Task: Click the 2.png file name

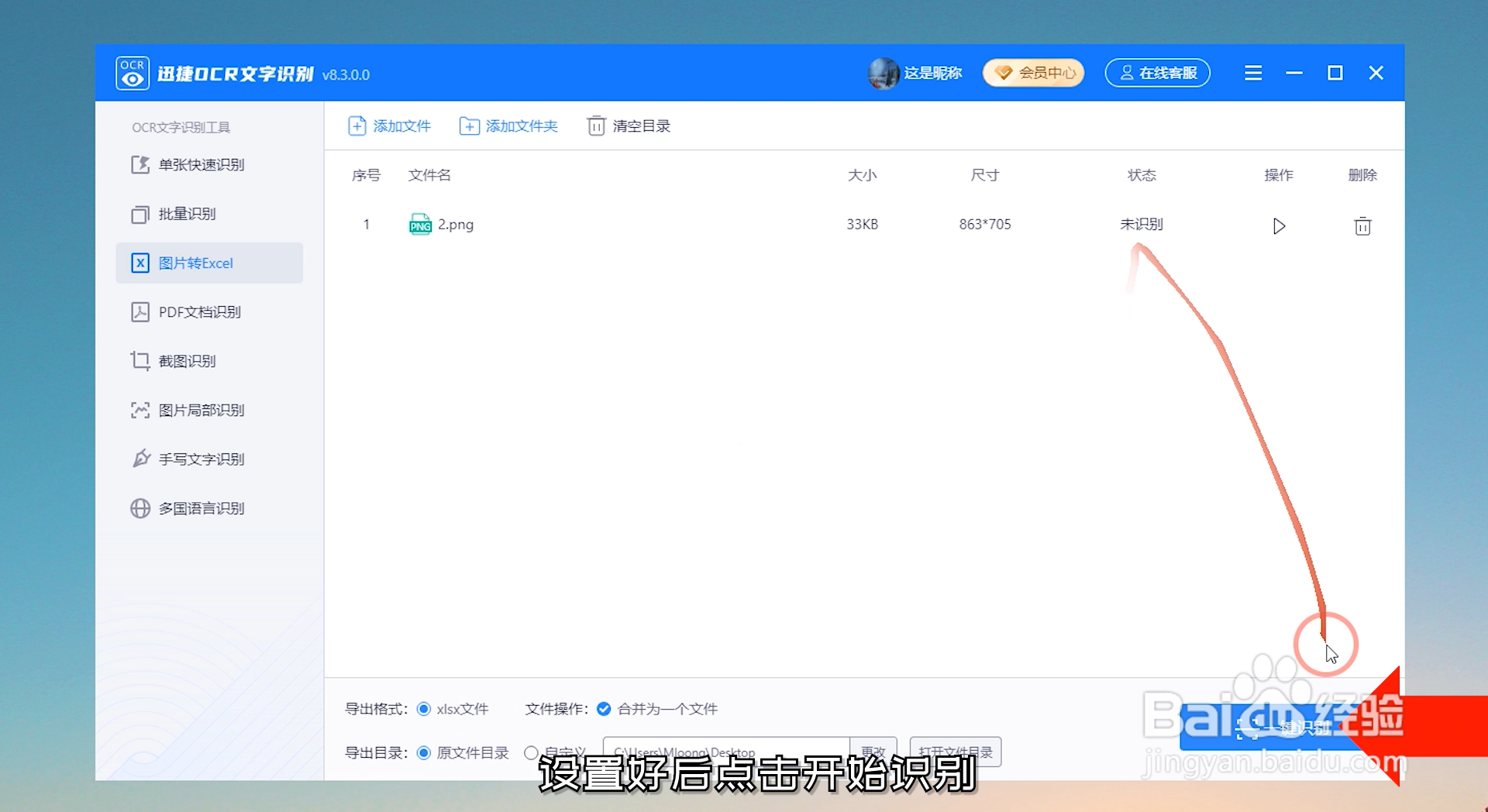Action: click(456, 224)
